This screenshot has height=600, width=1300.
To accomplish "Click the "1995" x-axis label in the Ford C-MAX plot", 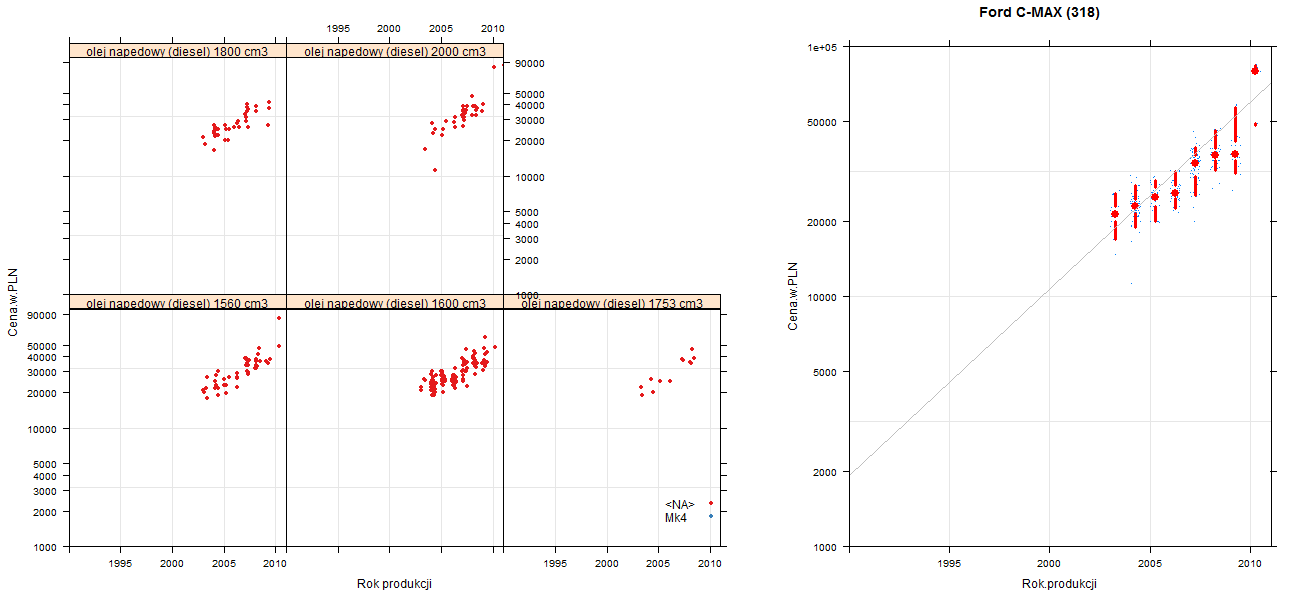I will tap(949, 565).
